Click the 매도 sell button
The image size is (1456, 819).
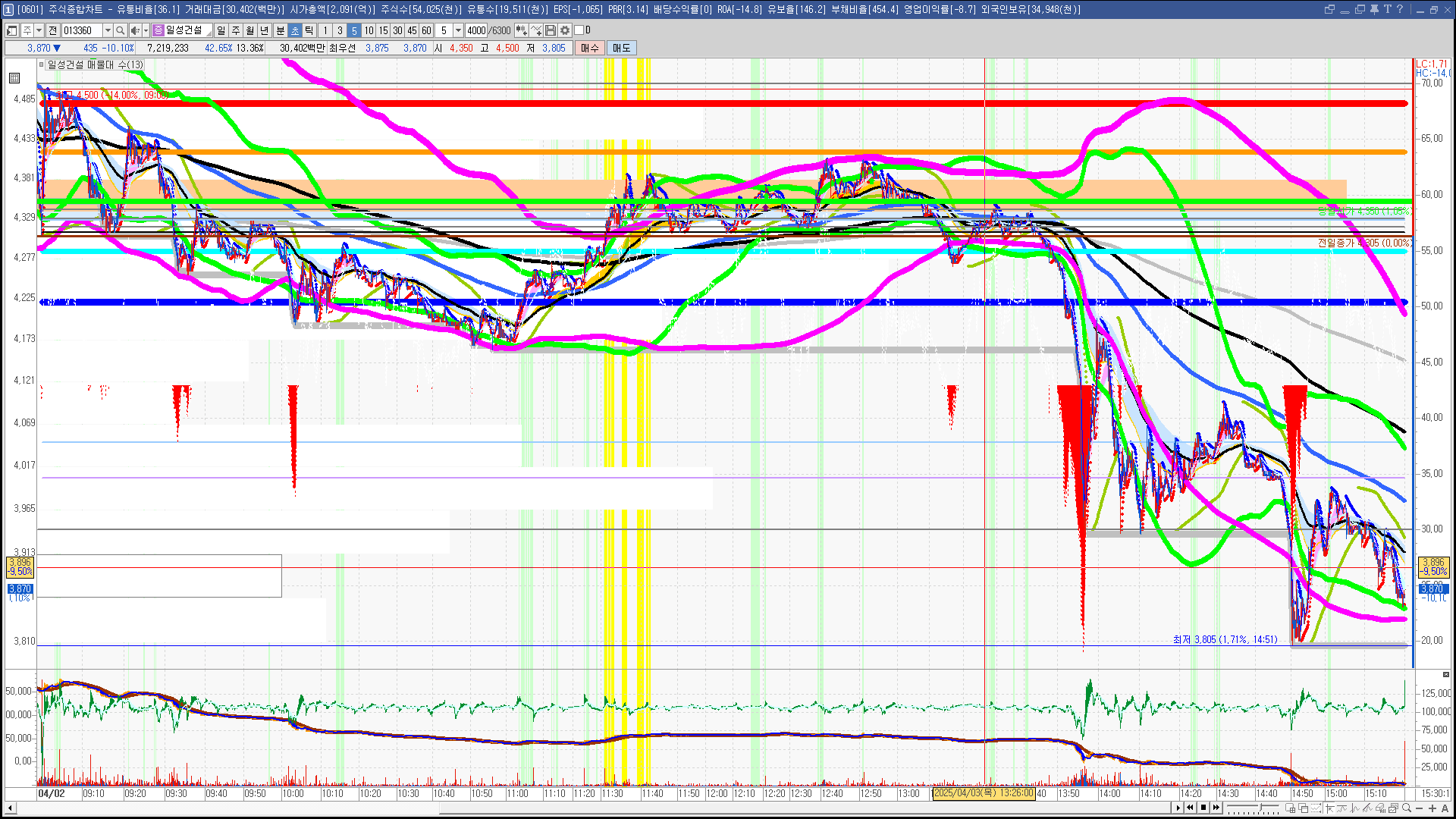(622, 48)
